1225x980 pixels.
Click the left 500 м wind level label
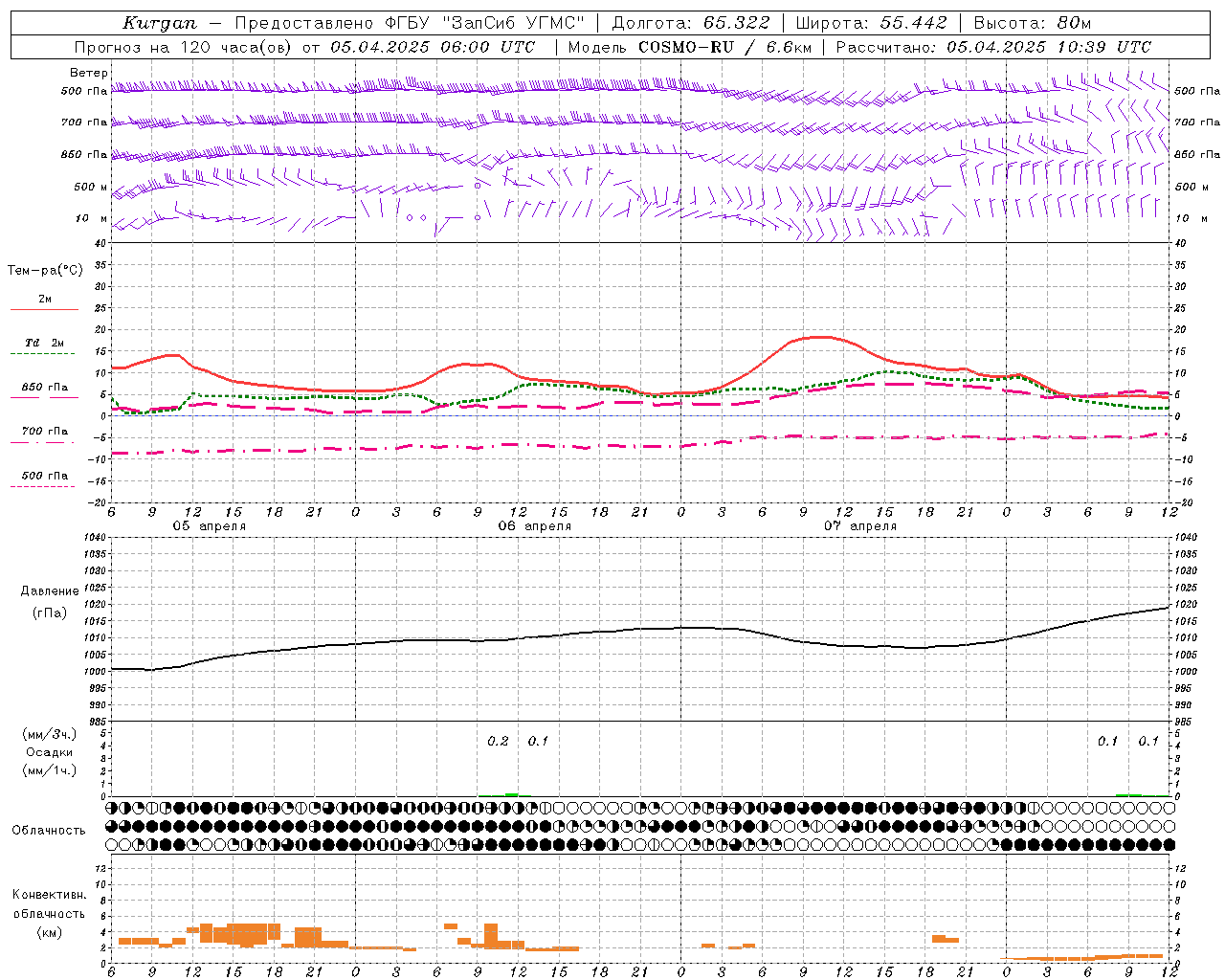click(91, 187)
